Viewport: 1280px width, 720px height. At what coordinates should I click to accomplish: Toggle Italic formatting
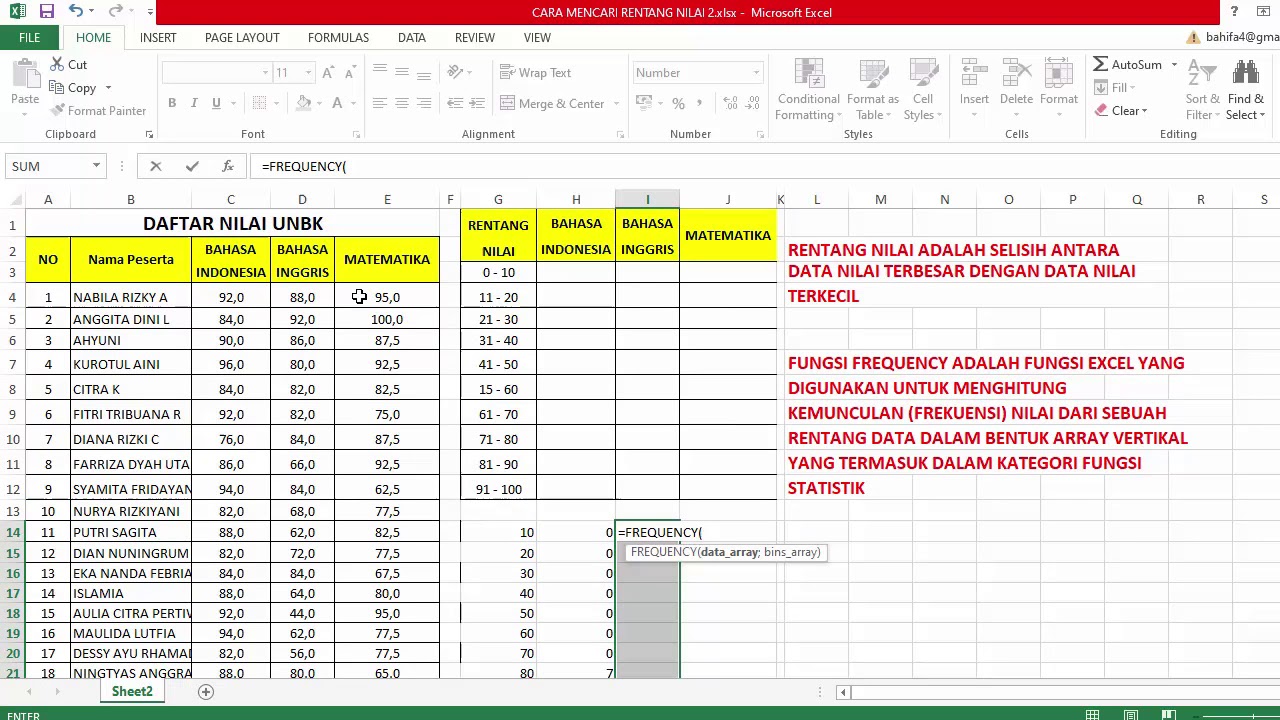coord(194,104)
